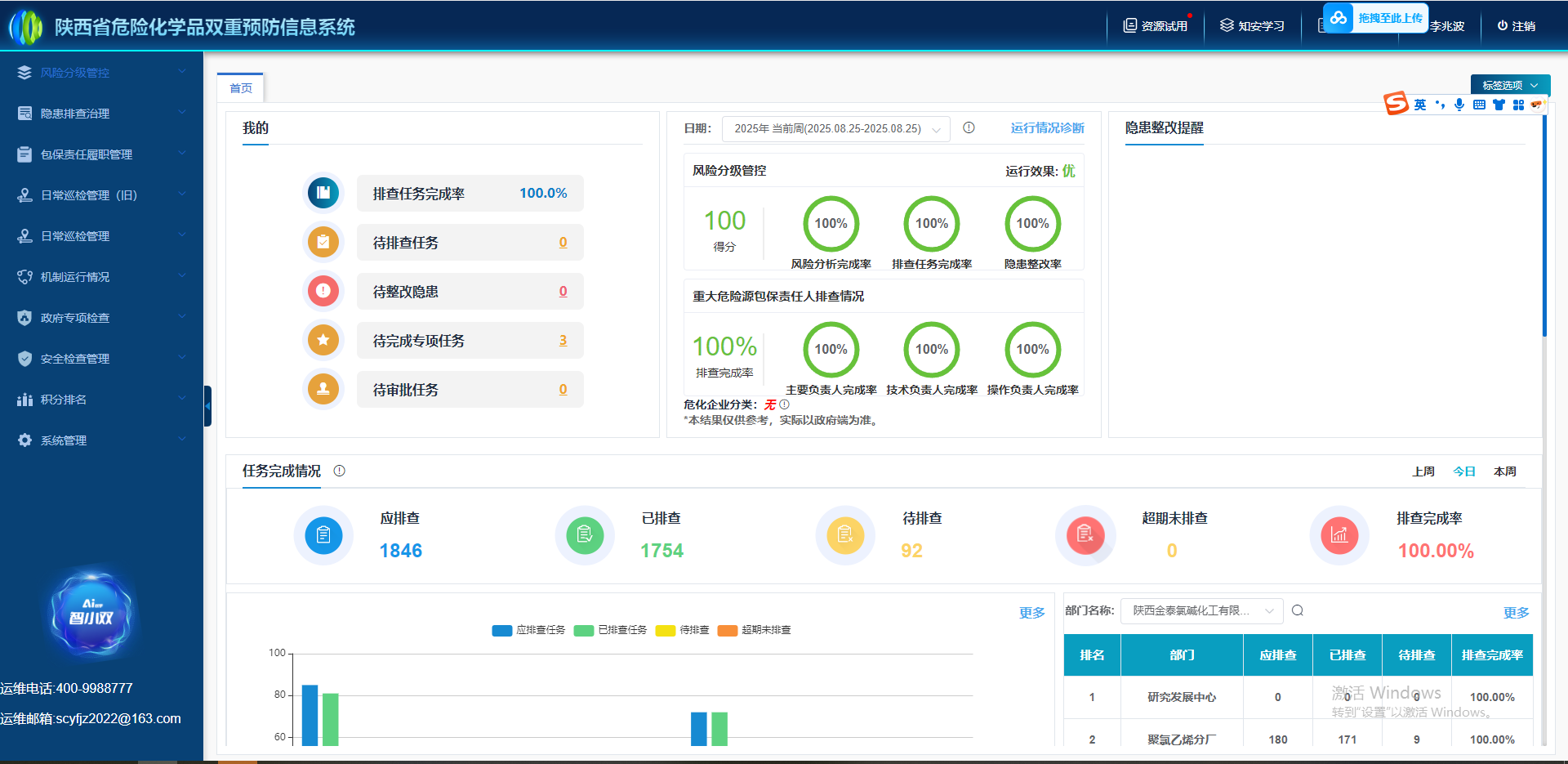1568x764 pixels.
Task: Toggle 已排查任务 green legend series
Action: (x=610, y=630)
